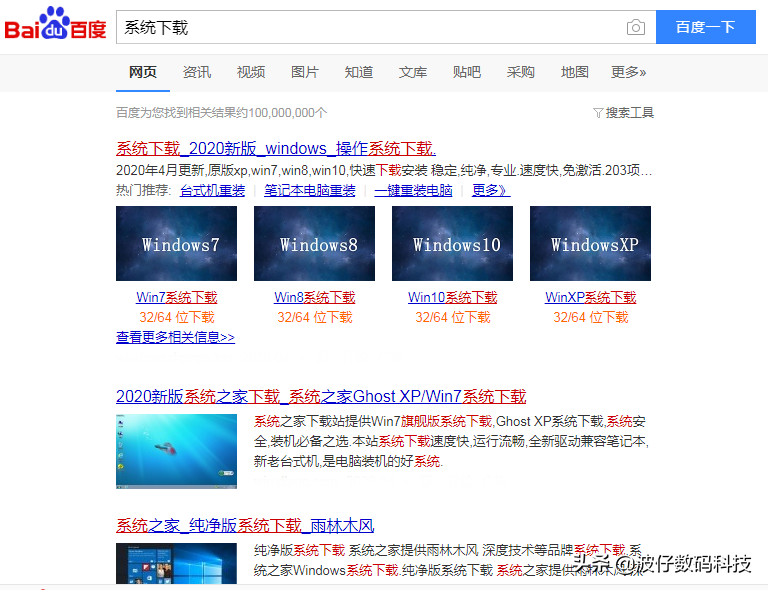Image resolution: width=768 pixels, height=590 pixels.
Task: Open the 视频 tab
Action: (251, 72)
